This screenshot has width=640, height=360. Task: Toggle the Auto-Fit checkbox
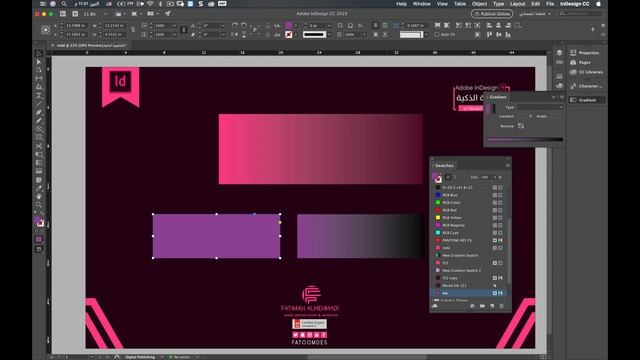(437, 35)
